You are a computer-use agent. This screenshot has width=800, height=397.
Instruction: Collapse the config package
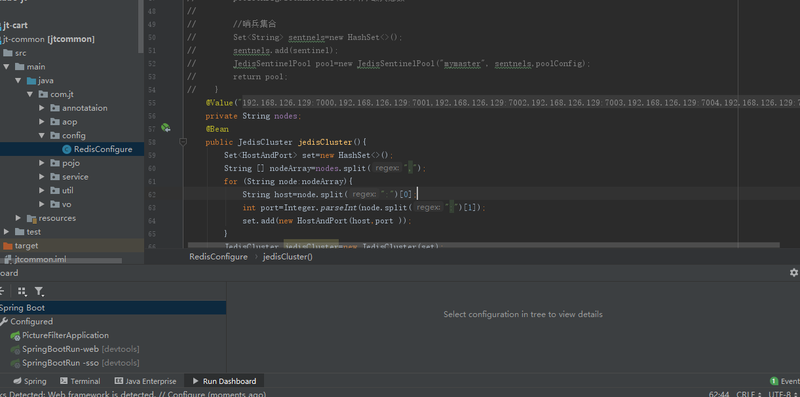(x=42, y=136)
